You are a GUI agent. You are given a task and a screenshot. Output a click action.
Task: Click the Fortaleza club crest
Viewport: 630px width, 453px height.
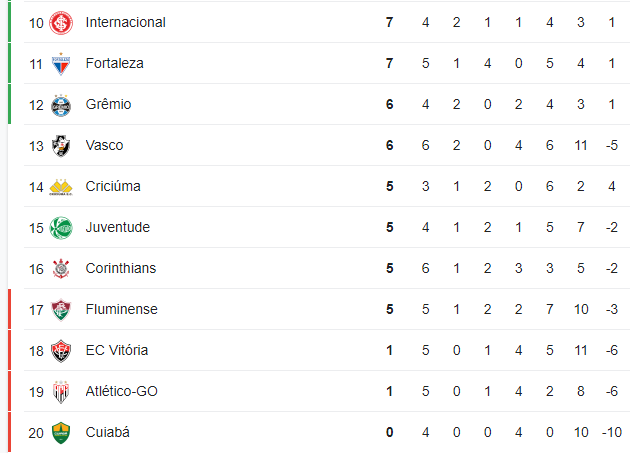[61, 64]
